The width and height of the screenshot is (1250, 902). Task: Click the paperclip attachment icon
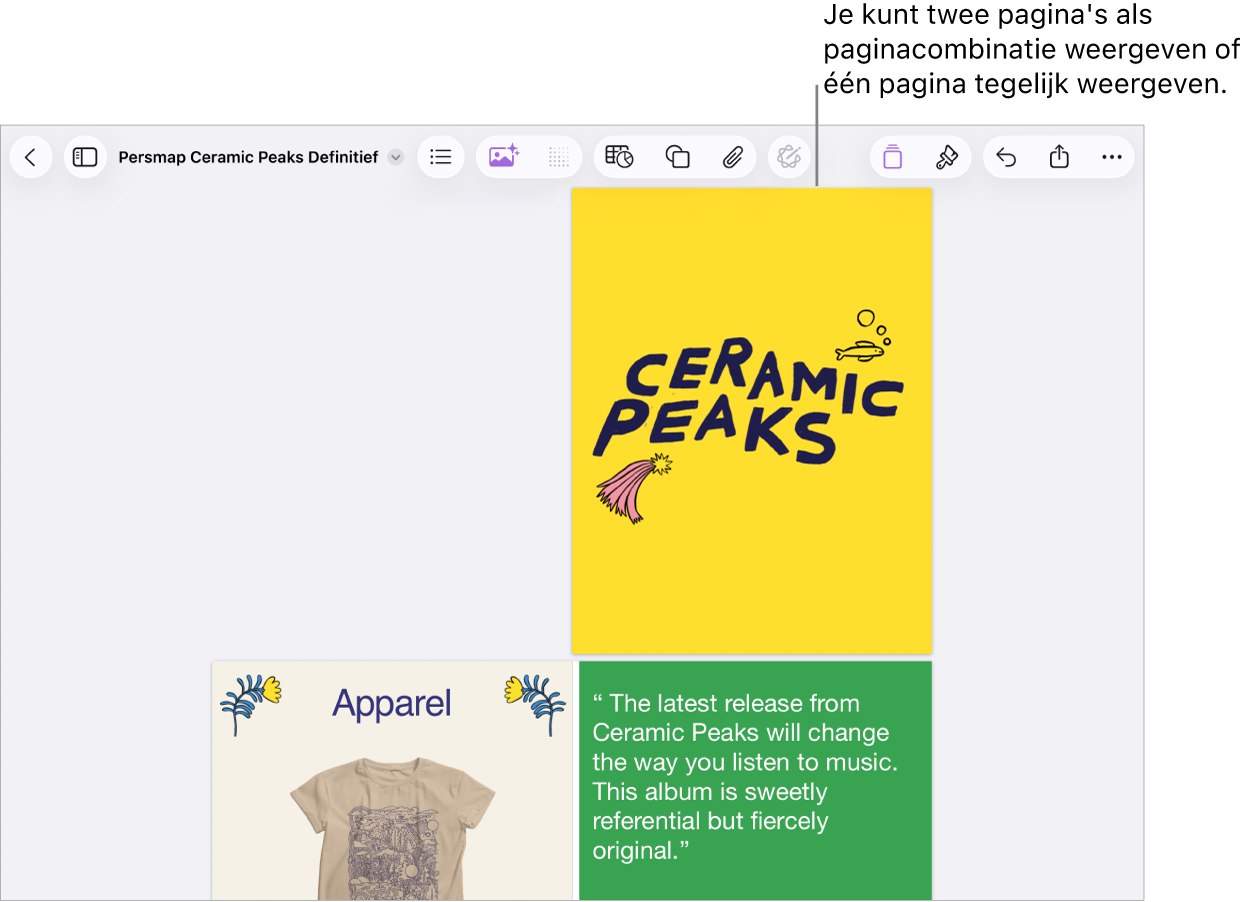733,157
